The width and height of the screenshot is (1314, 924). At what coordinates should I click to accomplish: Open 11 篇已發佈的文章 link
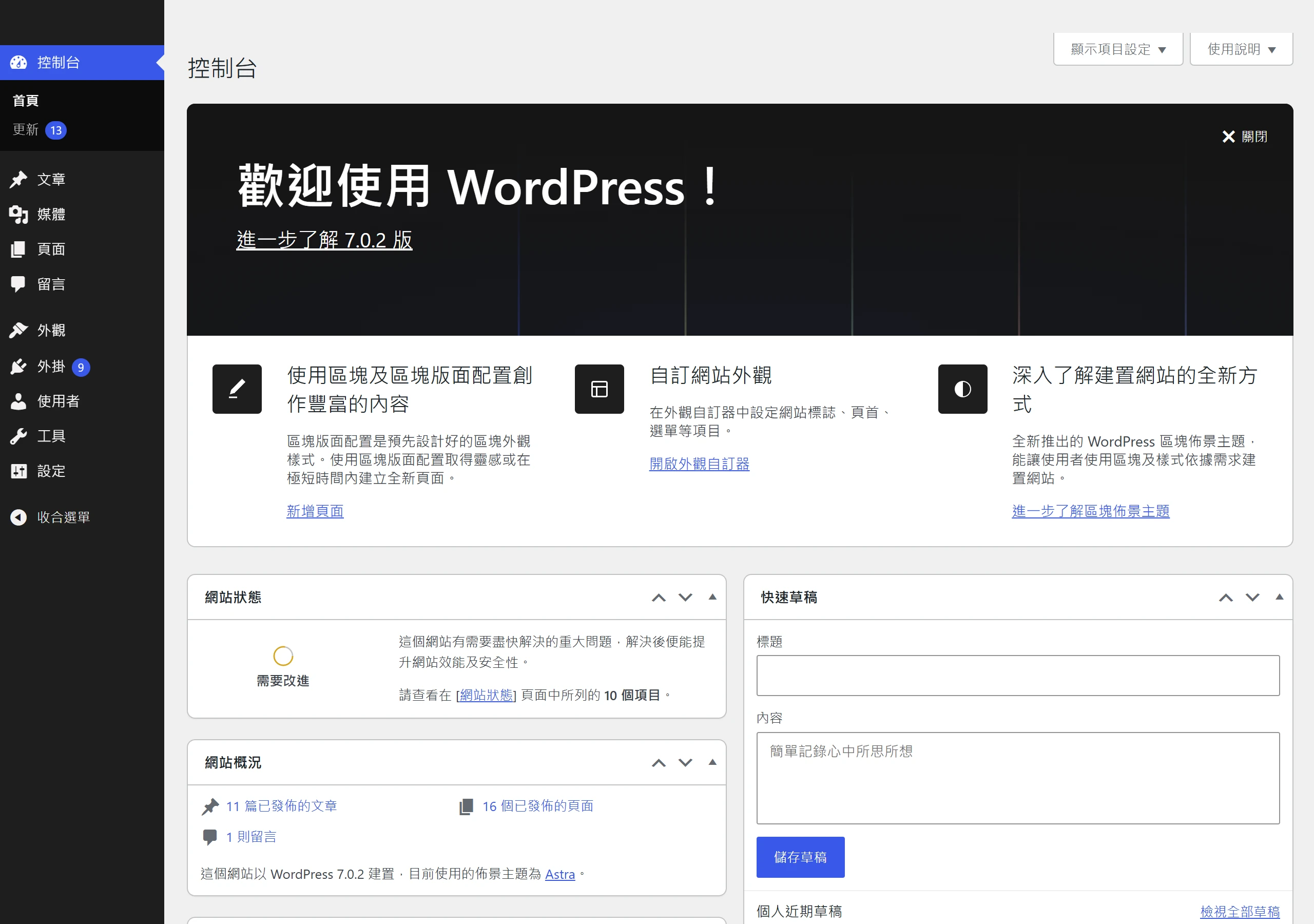(282, 806)
